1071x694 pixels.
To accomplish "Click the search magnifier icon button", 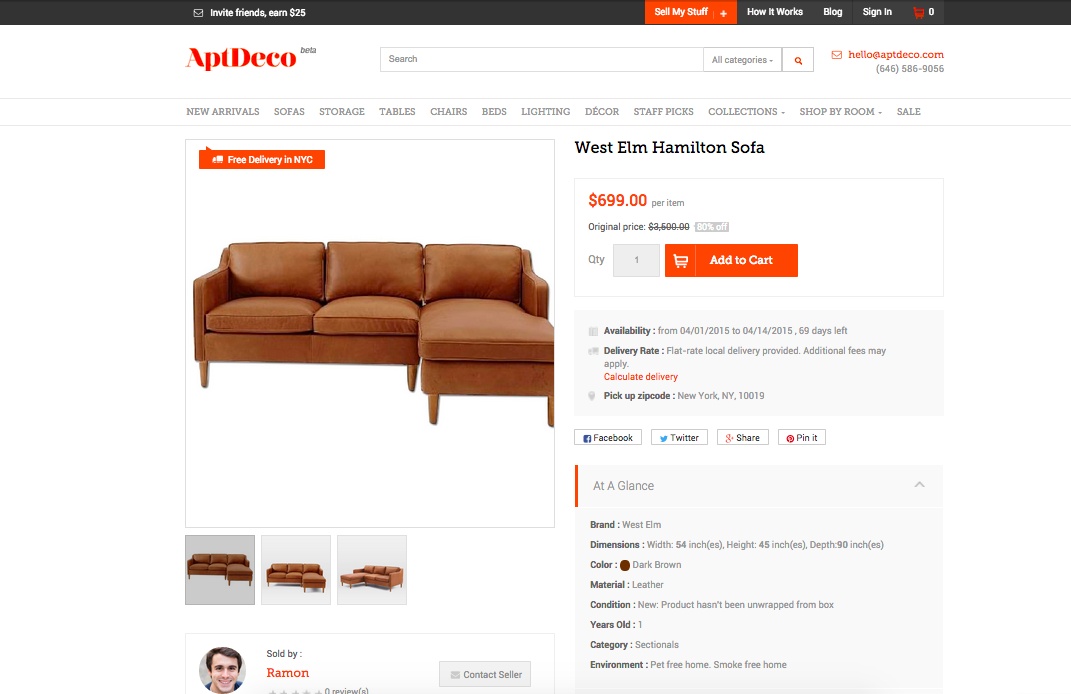I will (x=798, y=60).
